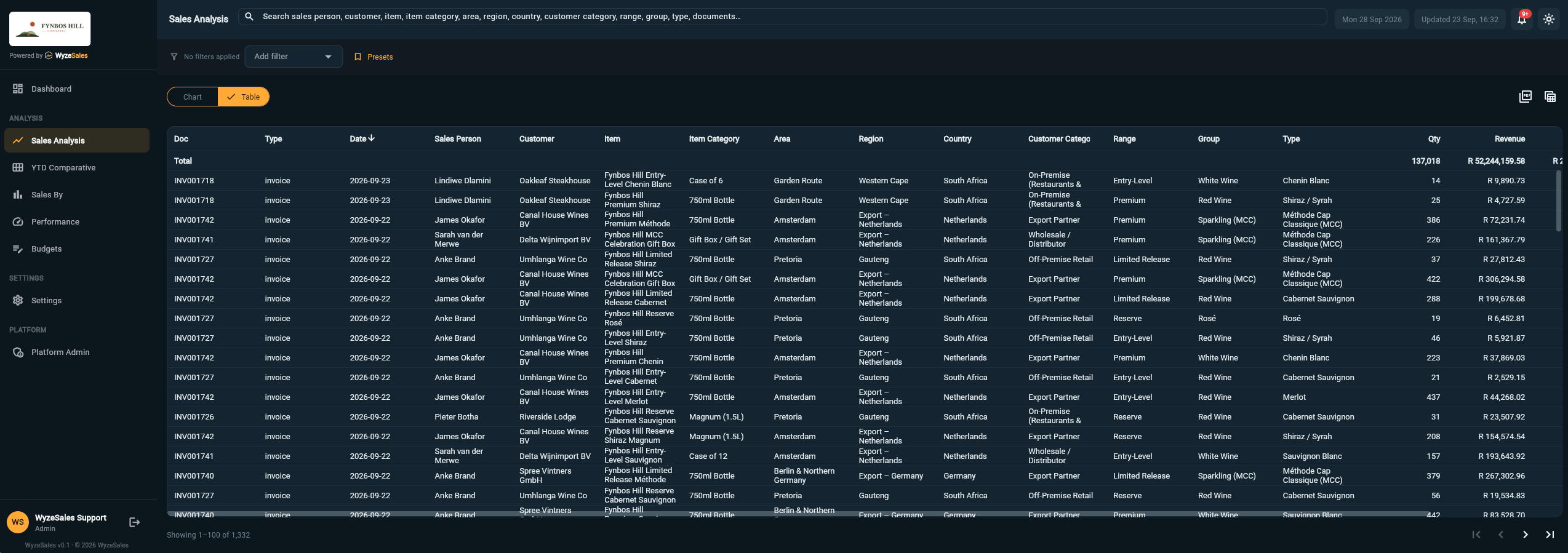Image resolution: width=1568 pixels, height=553 pixels.
Task: Click the Presets bookmark icon
Action: pyautogui.click(x=358, y=57)
